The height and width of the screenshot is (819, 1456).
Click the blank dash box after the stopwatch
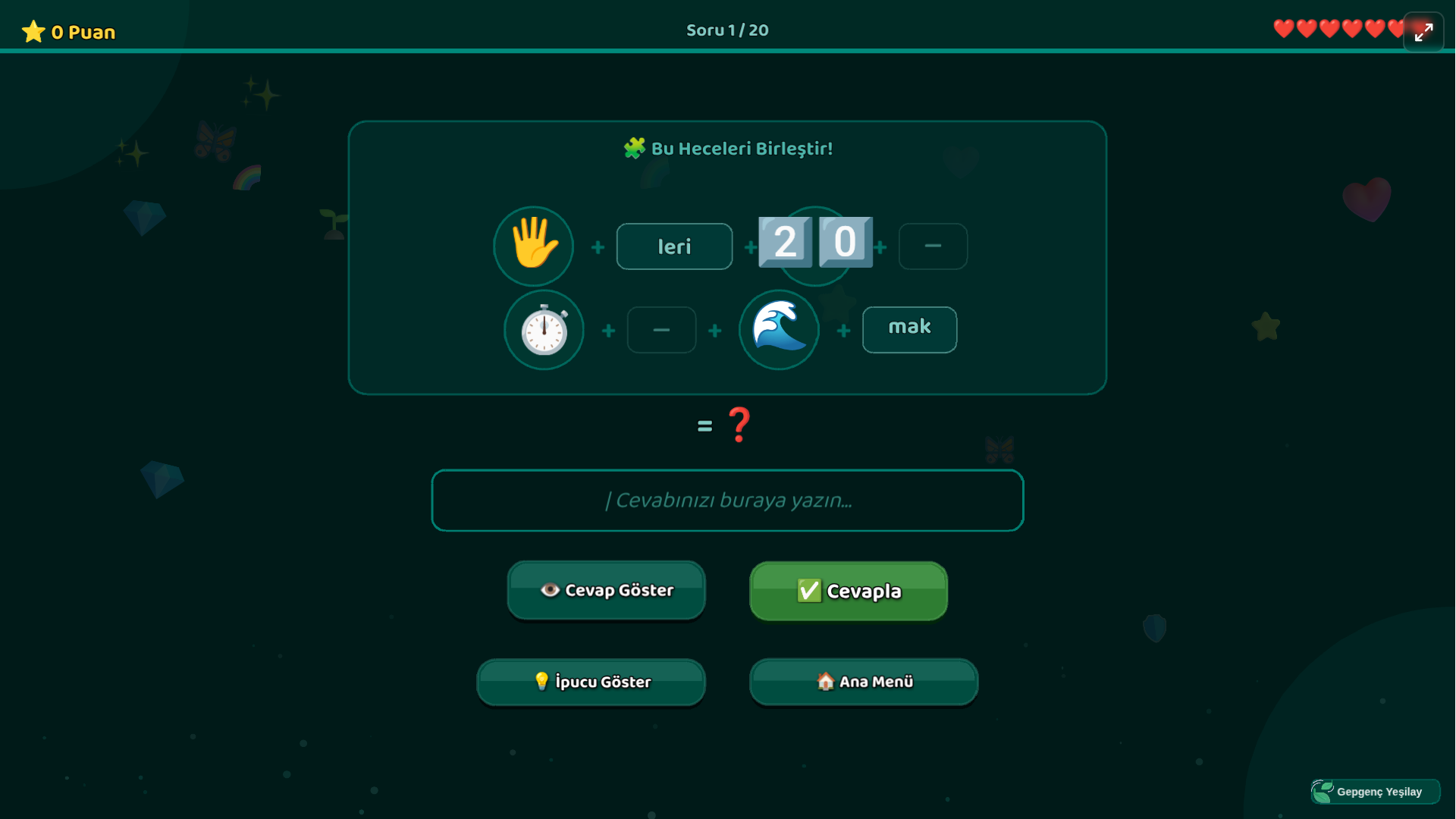tap(661, 330)
